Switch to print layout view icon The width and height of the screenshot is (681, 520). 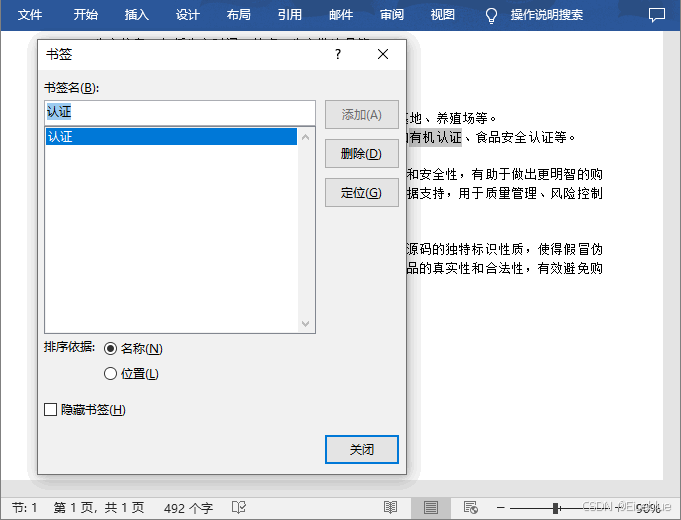(x=431, y=507)
